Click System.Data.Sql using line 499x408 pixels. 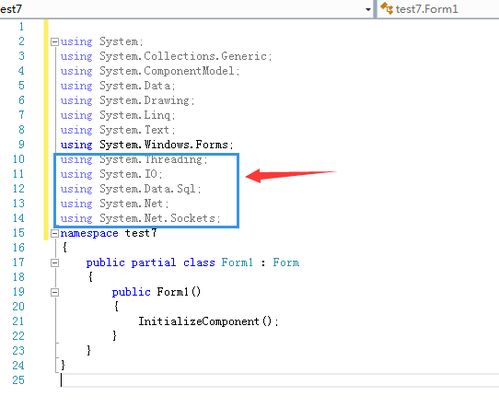pyautogui.click(x=131, y=189)
